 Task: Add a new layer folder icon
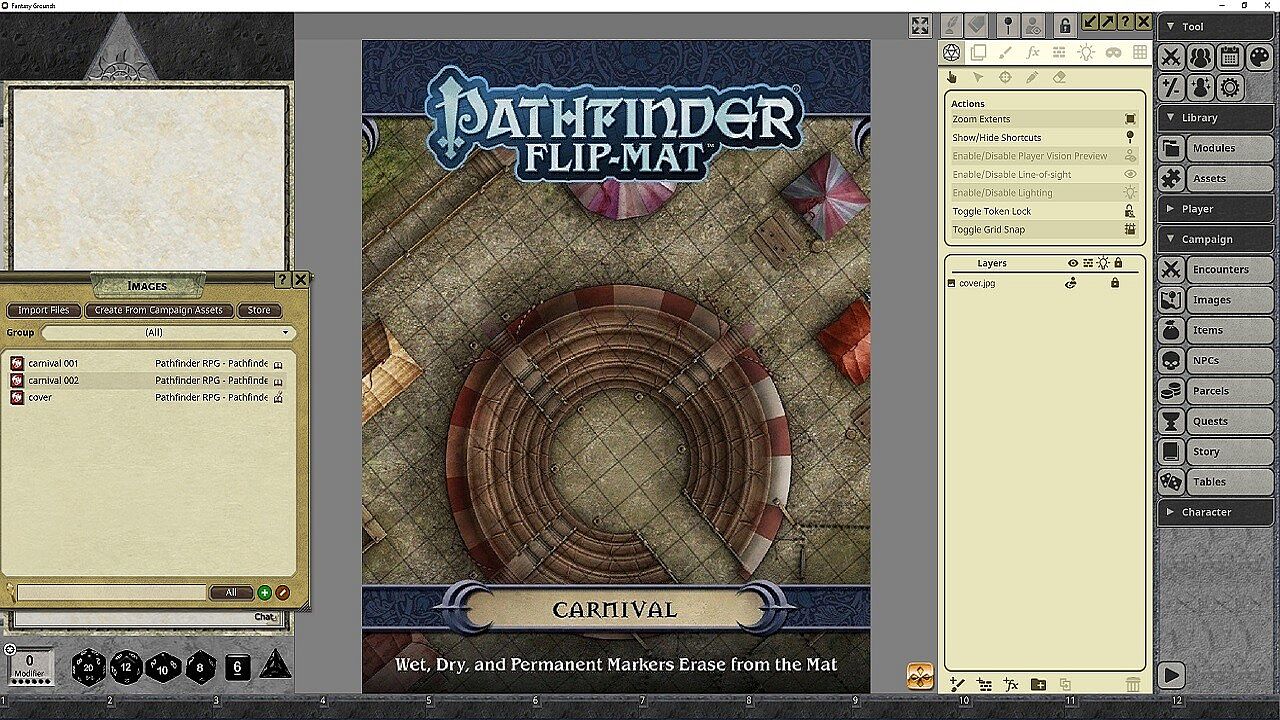coord(1038,684)
